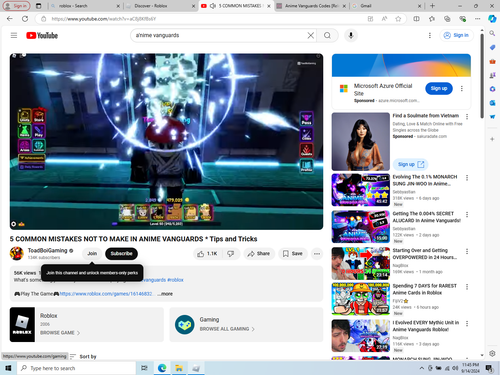Screen dimensions: 500x375
Task: Open the Roblox Browse Game card
Action: click(x=87, y=324)
